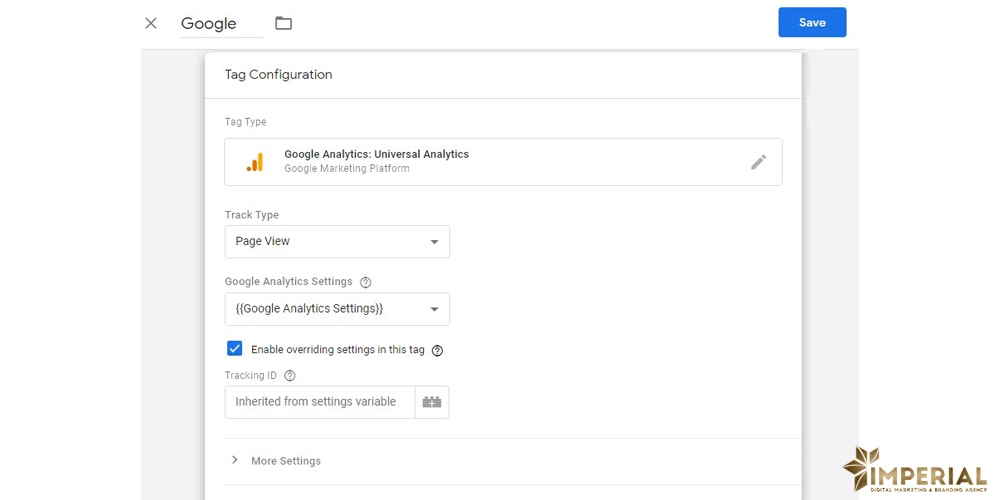Image resolution: width=1000 pixels, height=500 pixels.
Task: Click the Save button
Action: [x=812, y=23]
